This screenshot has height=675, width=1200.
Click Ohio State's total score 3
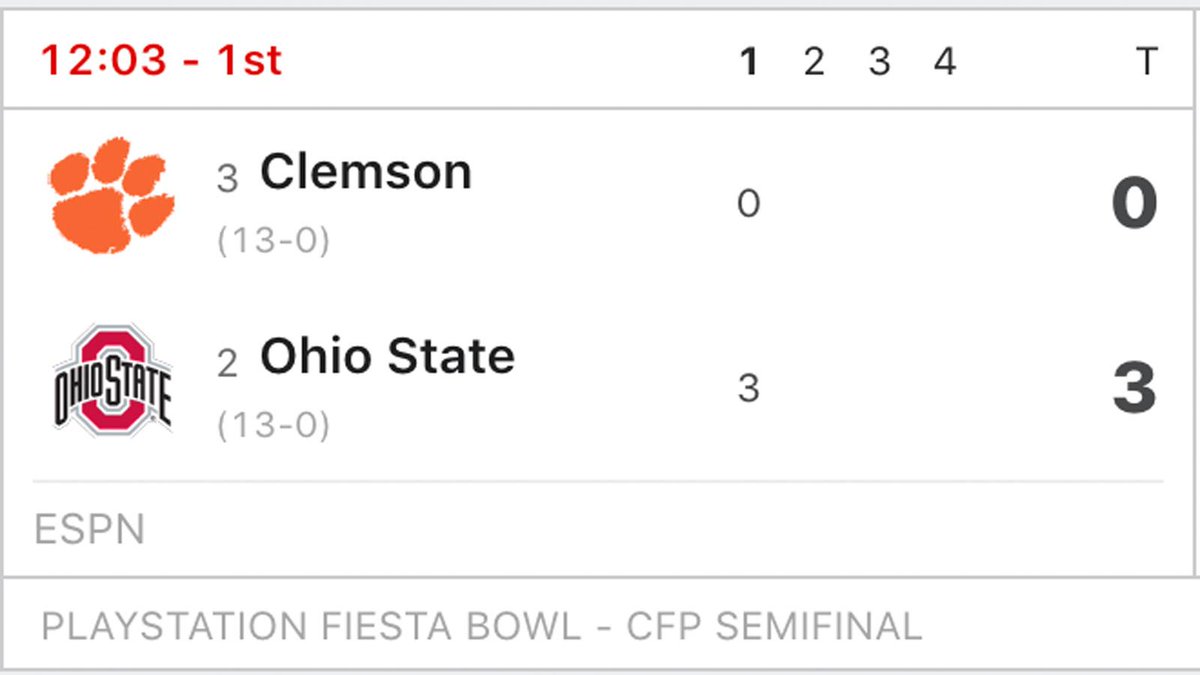[1134, 388]
